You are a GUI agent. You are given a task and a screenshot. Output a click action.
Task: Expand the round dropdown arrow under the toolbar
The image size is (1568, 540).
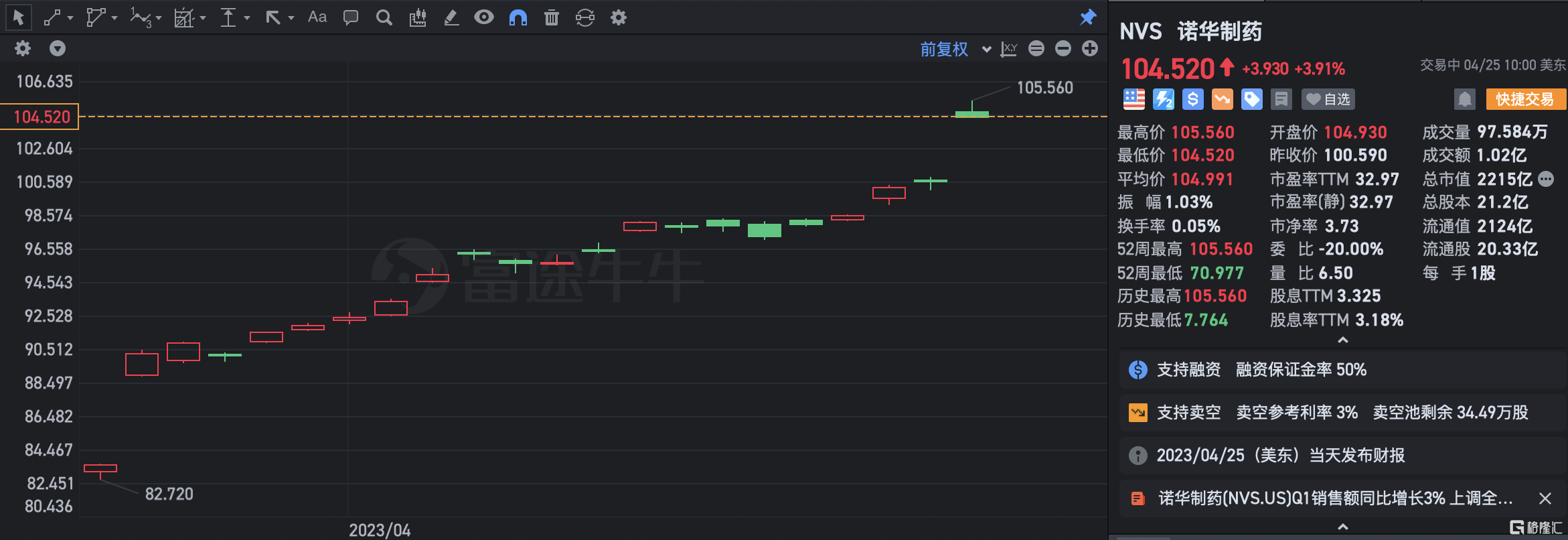click(x=58, y=48)
